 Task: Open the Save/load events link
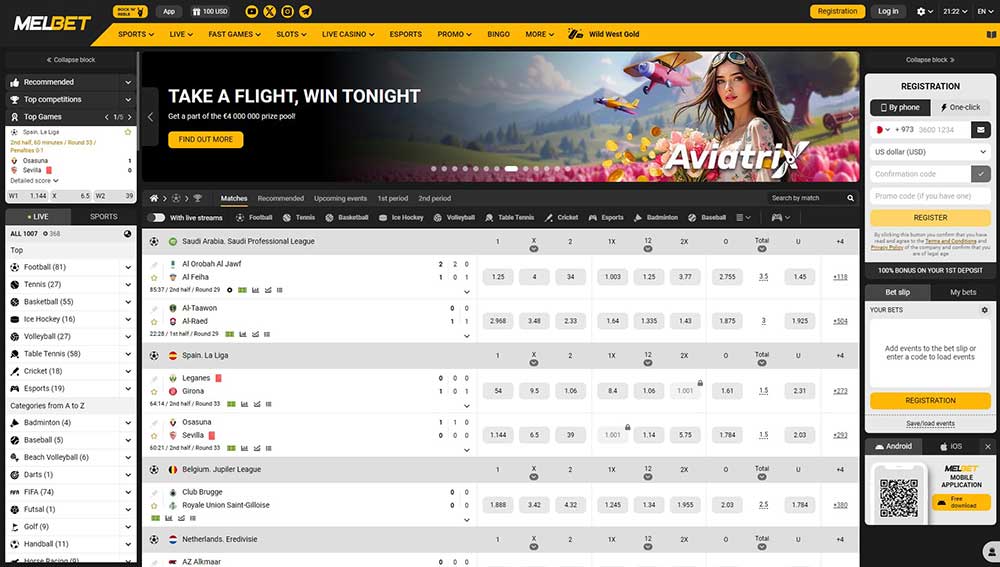point(930,423)
